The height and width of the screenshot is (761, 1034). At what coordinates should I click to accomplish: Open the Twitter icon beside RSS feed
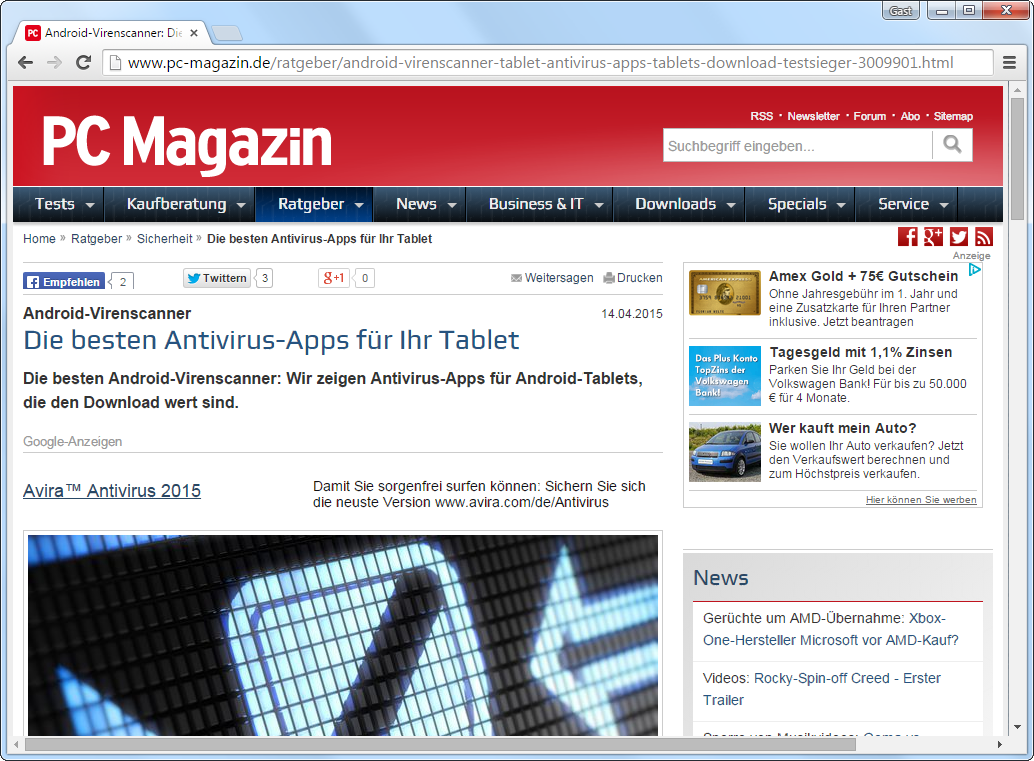[959, 237]
